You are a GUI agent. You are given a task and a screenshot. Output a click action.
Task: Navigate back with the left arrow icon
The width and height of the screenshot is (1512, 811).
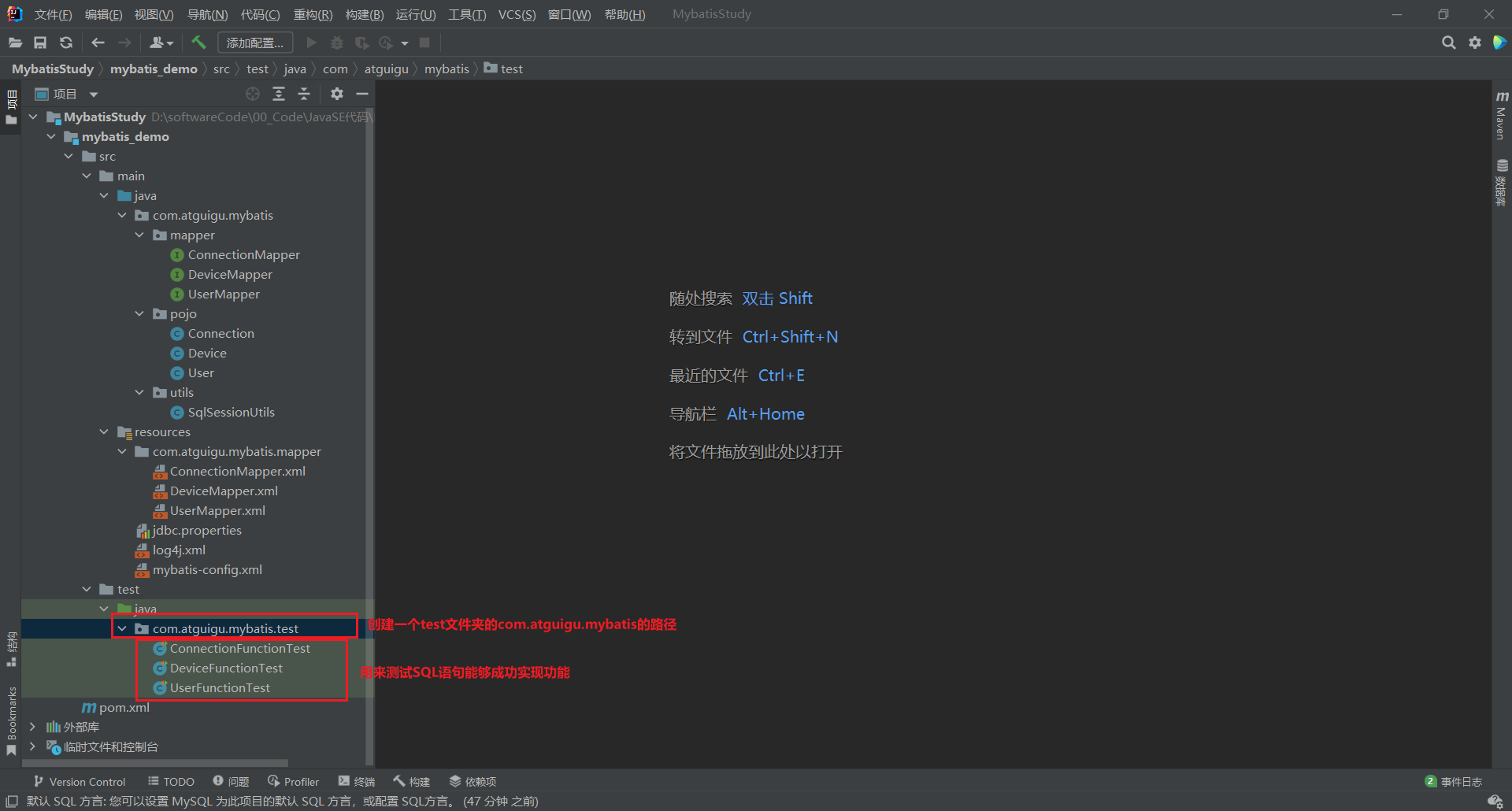point(98,43)
